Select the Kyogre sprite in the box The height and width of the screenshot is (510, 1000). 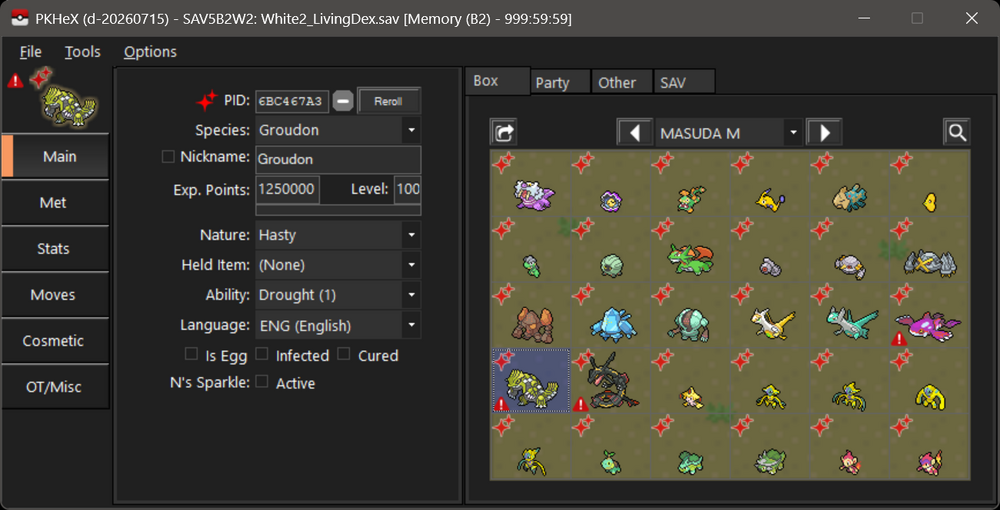point(929,316)
